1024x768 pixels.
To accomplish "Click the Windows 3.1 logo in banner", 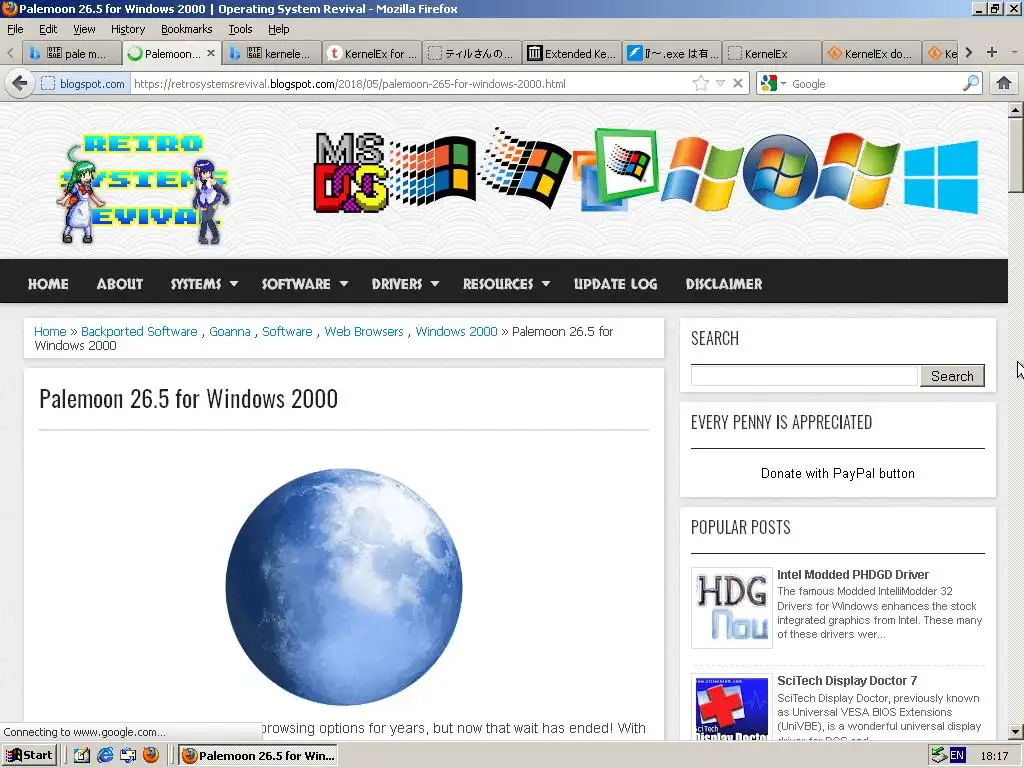I will point(432,171).
